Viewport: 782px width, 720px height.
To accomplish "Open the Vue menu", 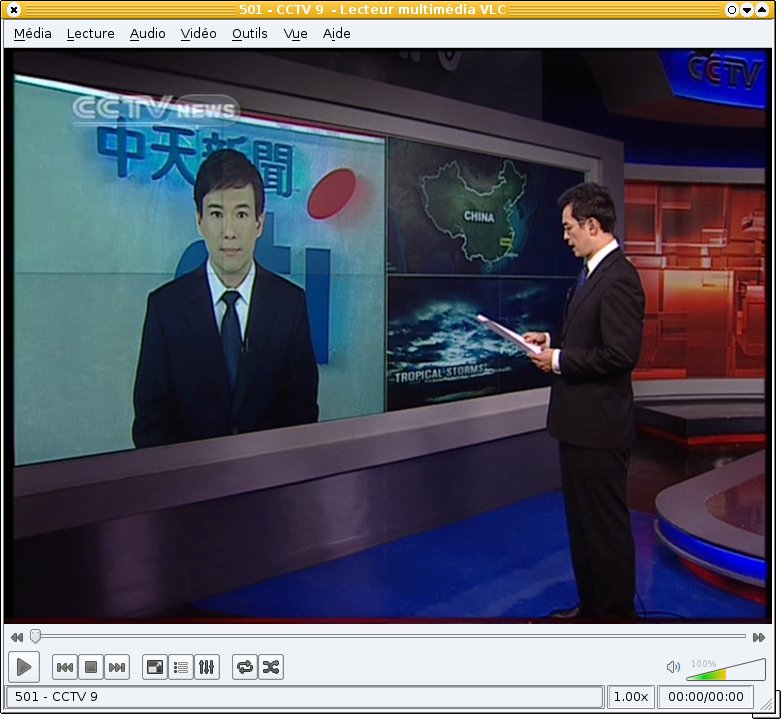I will pos(295,33).
